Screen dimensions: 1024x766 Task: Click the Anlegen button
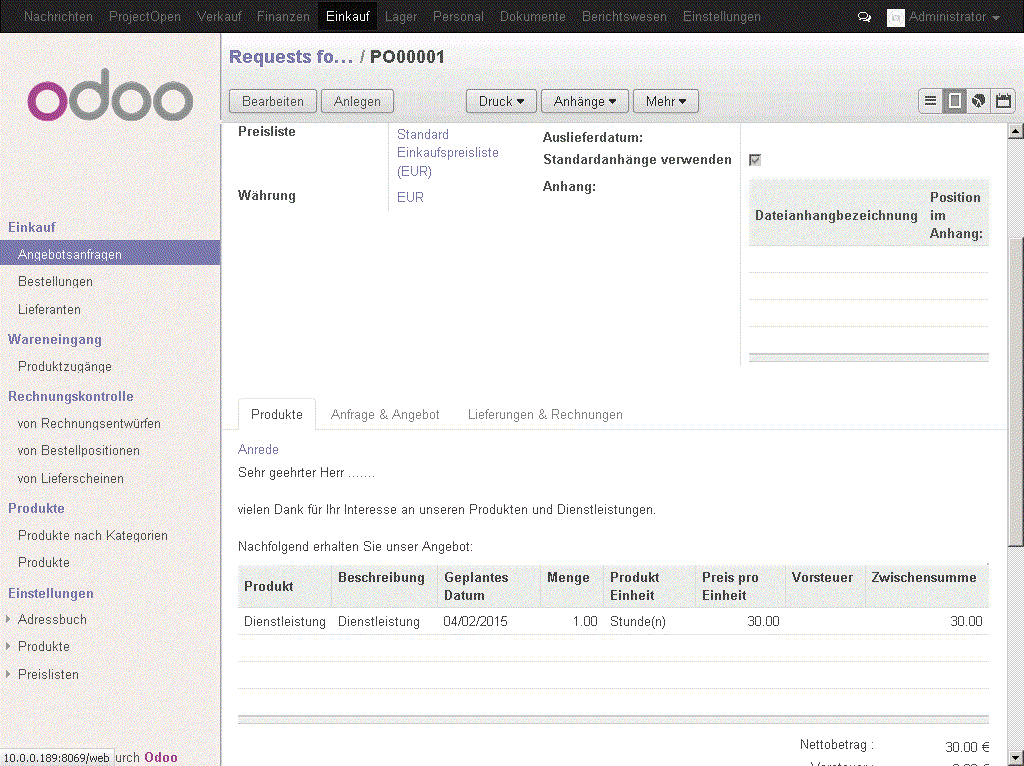[x=357, y=101]
